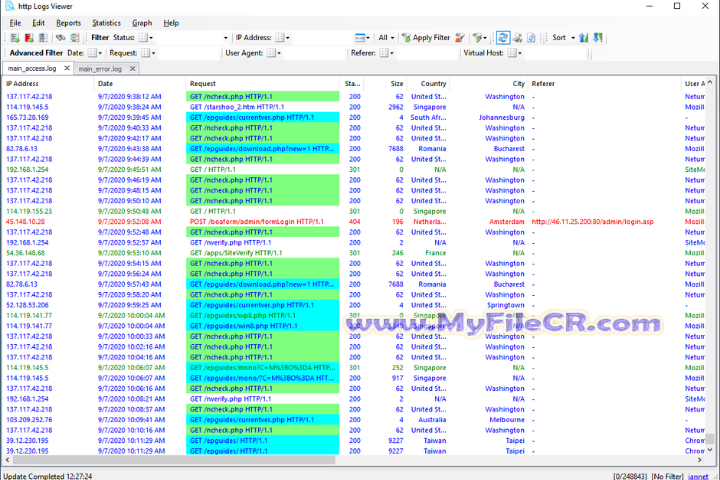Click the binoculars search icon

coord(61,38)
